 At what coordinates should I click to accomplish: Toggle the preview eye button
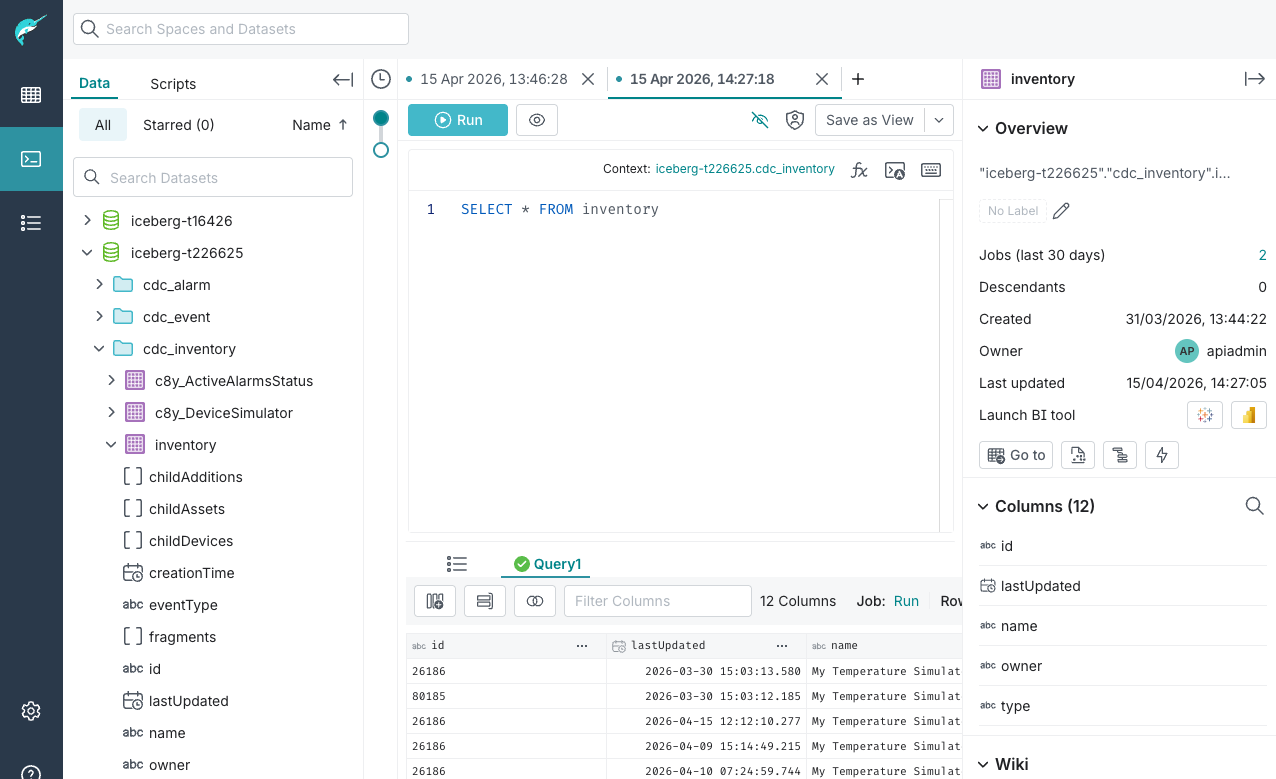click(537, 120)
